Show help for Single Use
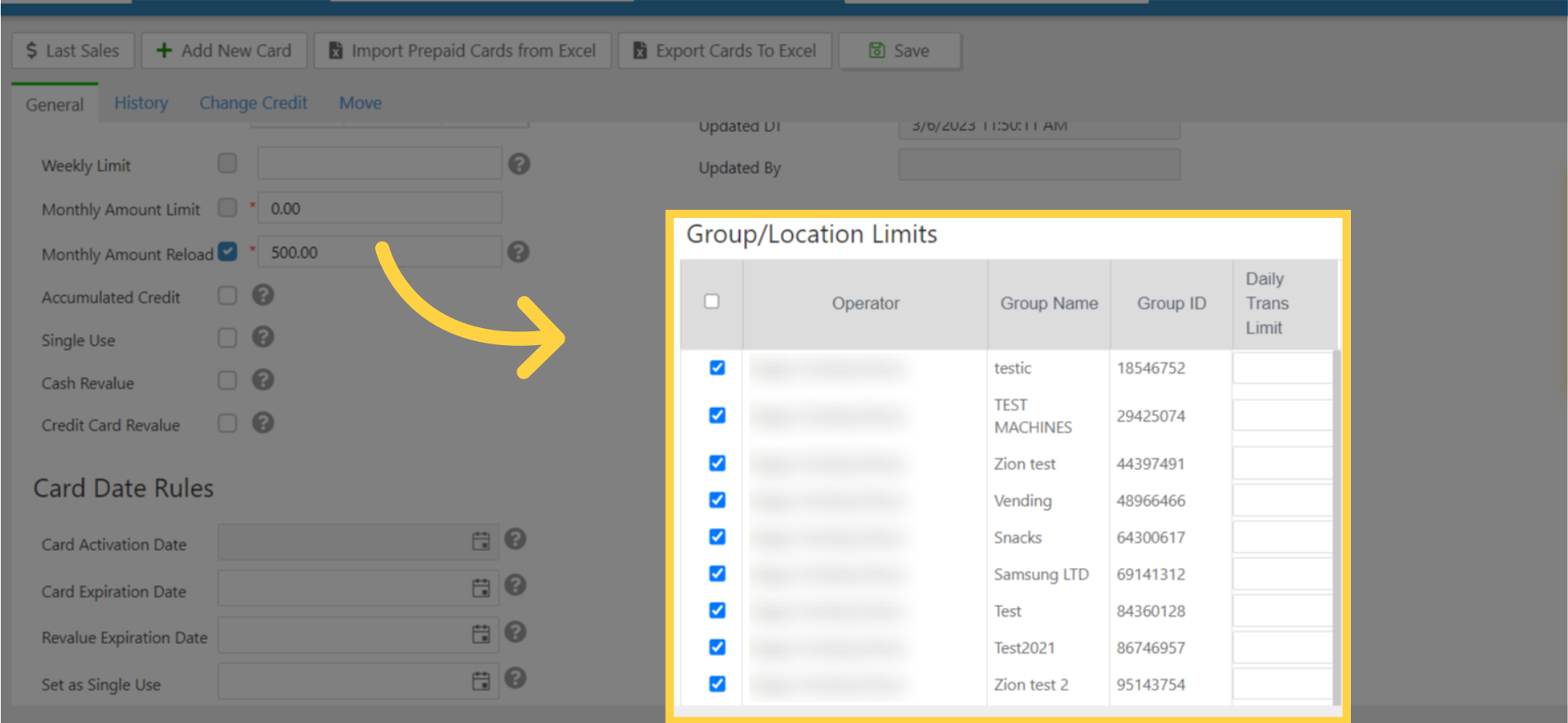The height and width of the screenshot is (723, 1568). coord(263,337)
